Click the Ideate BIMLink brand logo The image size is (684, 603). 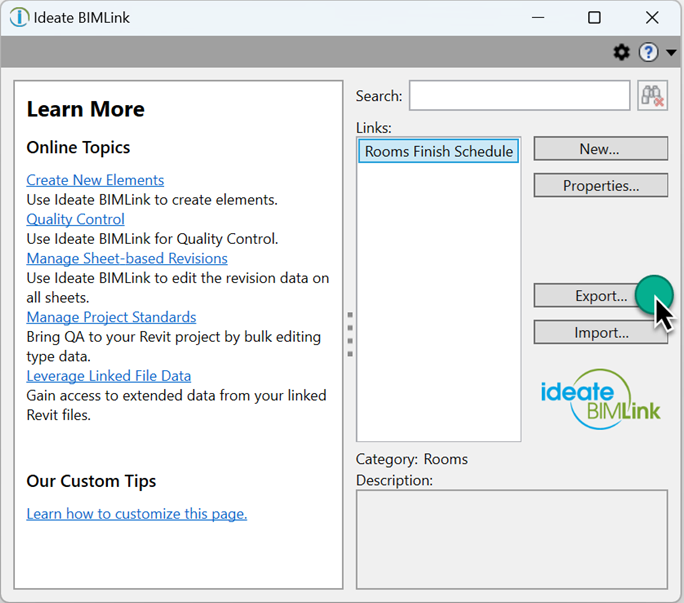coord(600,399)
